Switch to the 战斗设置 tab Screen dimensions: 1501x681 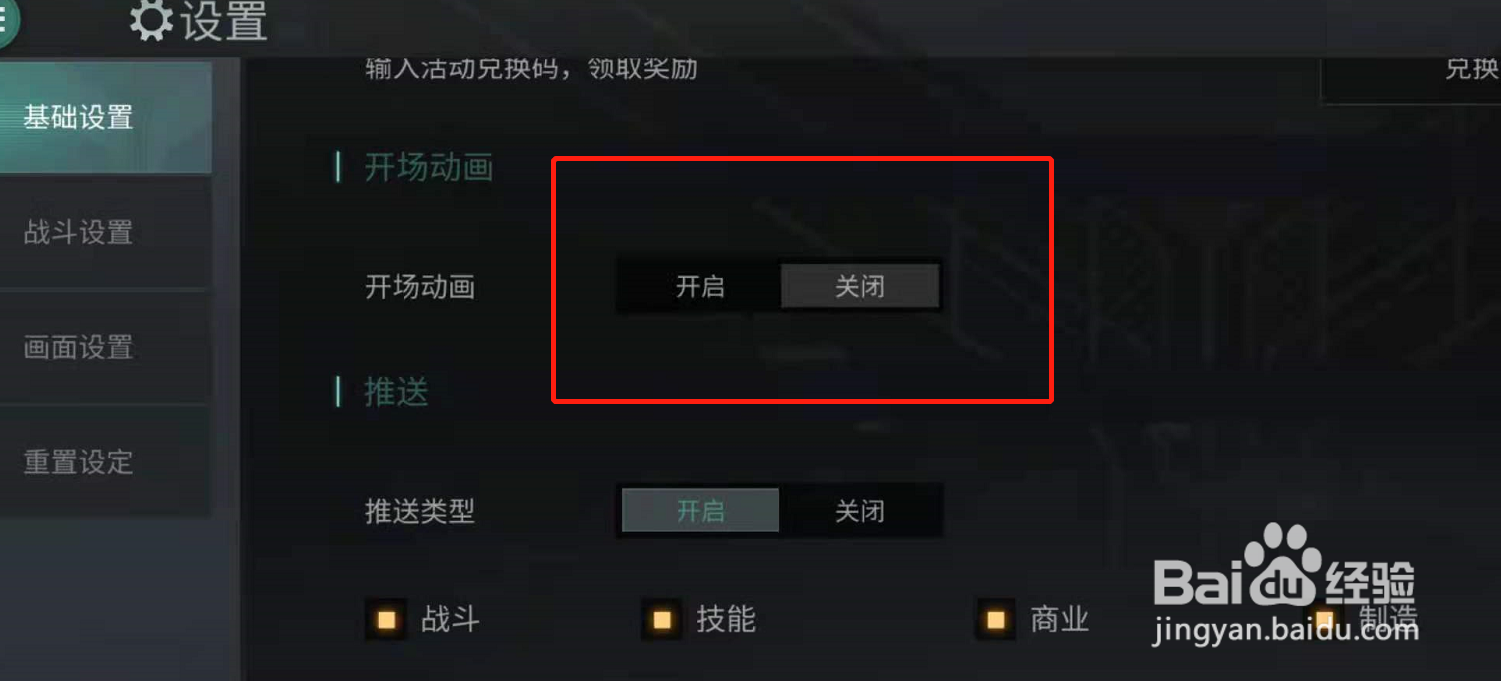104,233
